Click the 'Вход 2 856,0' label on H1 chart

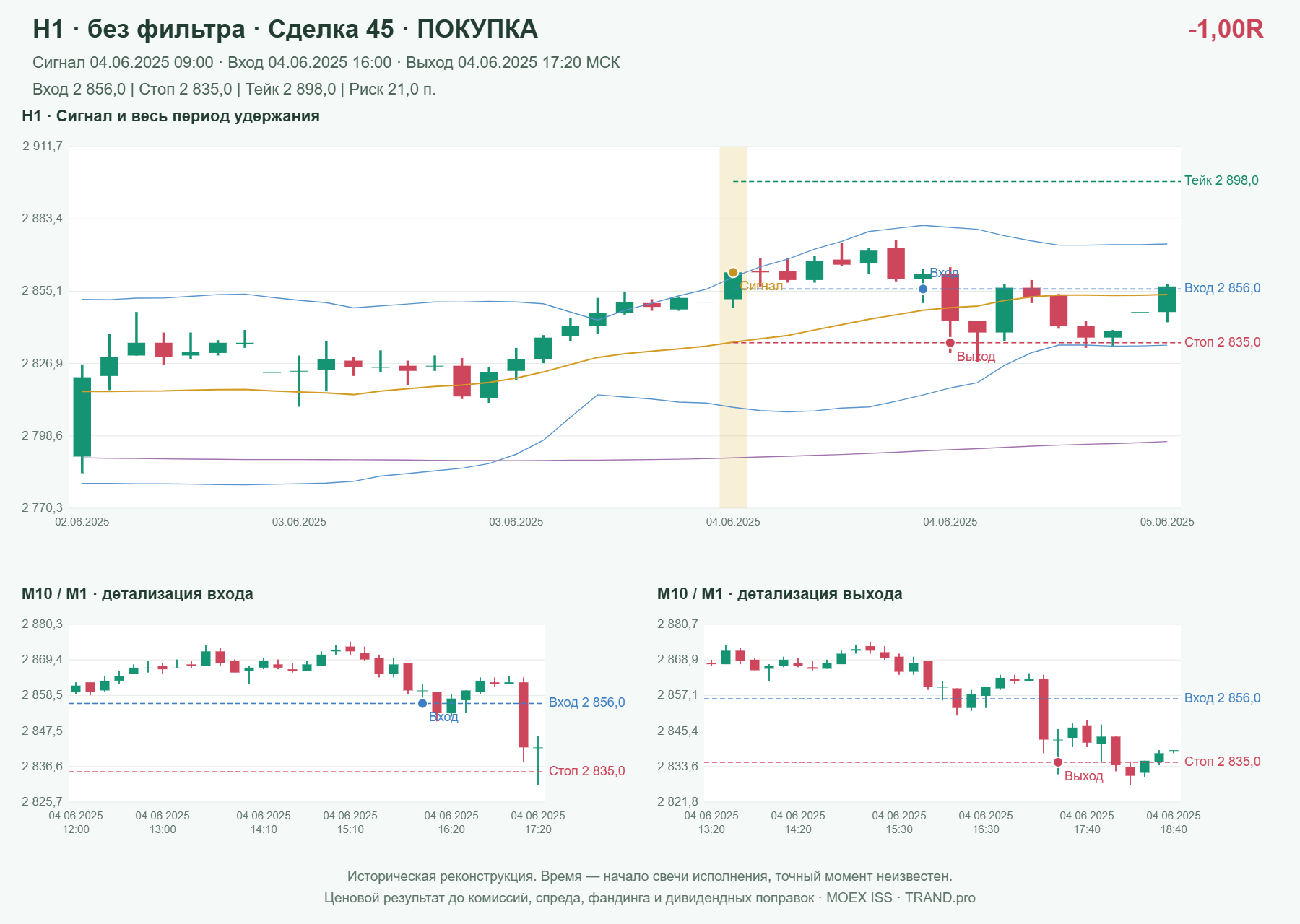1222,288
